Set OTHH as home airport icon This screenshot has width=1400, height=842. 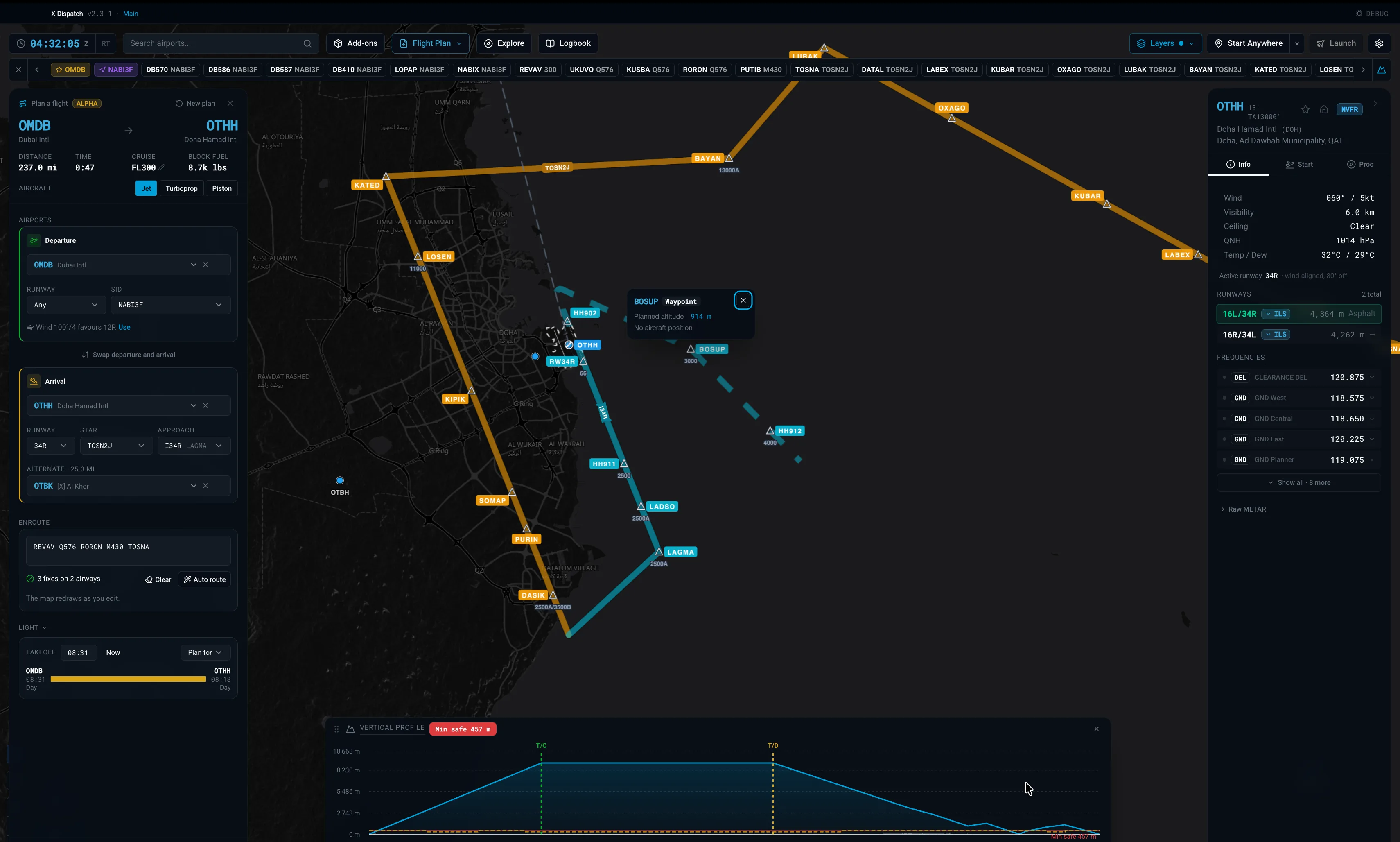pos(1323,109)
